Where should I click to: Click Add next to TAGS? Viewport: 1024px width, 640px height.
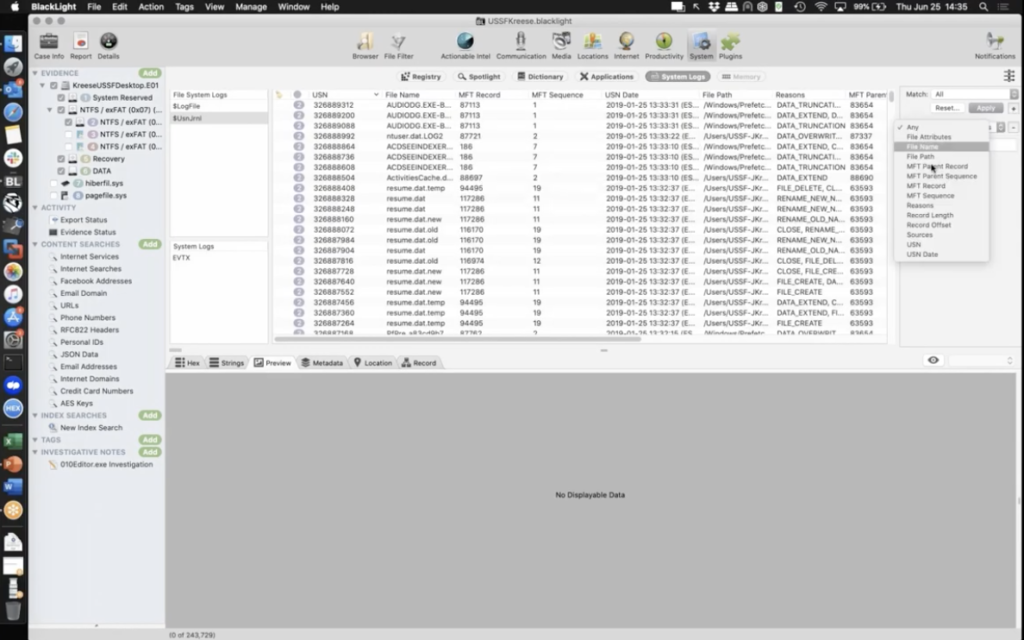coord(150,440)
